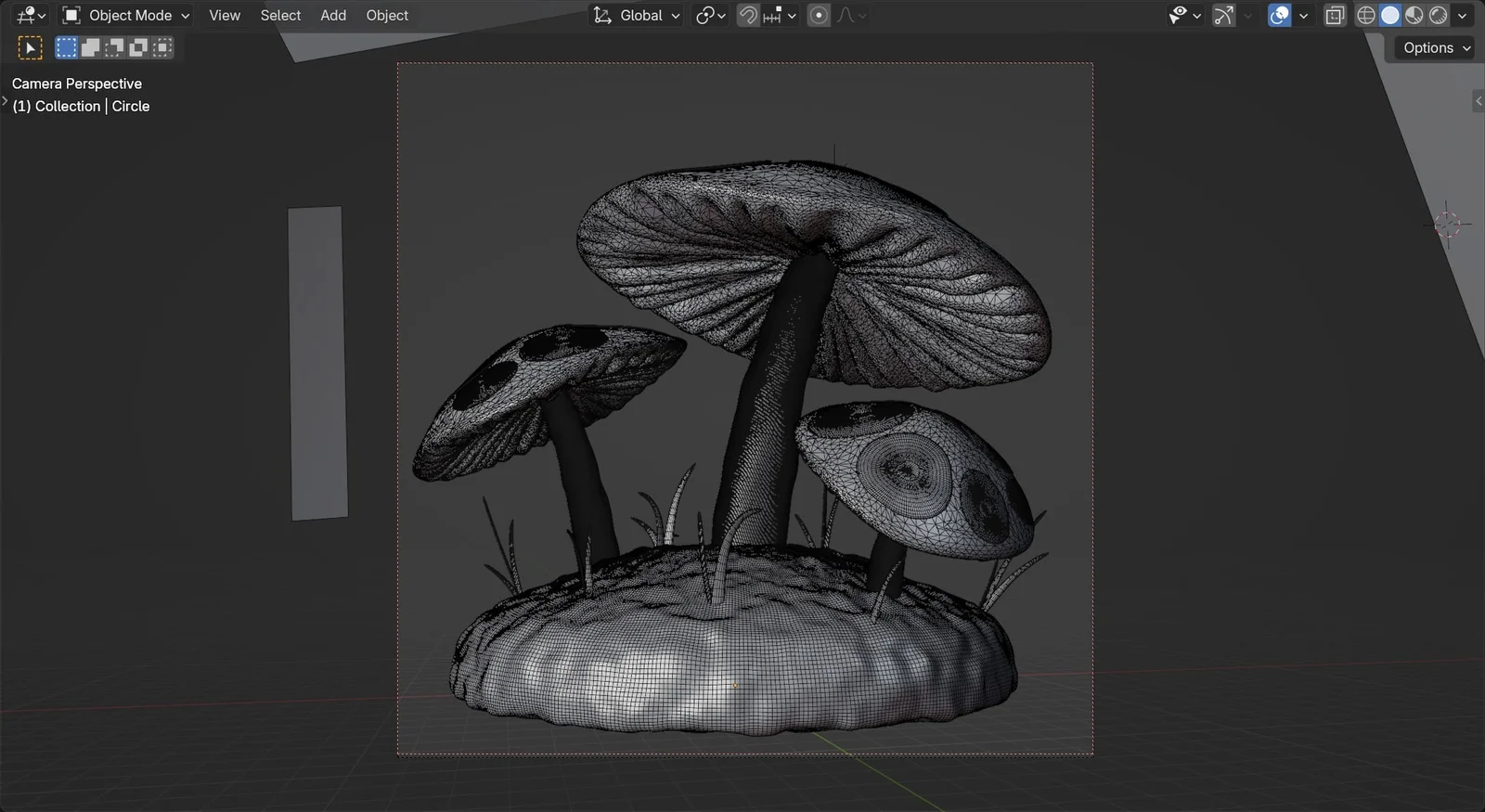The height and width of the screenshot is (812, 1485).
Task: Select the vertical plane object on left
Action: click(x=317, y=363)
